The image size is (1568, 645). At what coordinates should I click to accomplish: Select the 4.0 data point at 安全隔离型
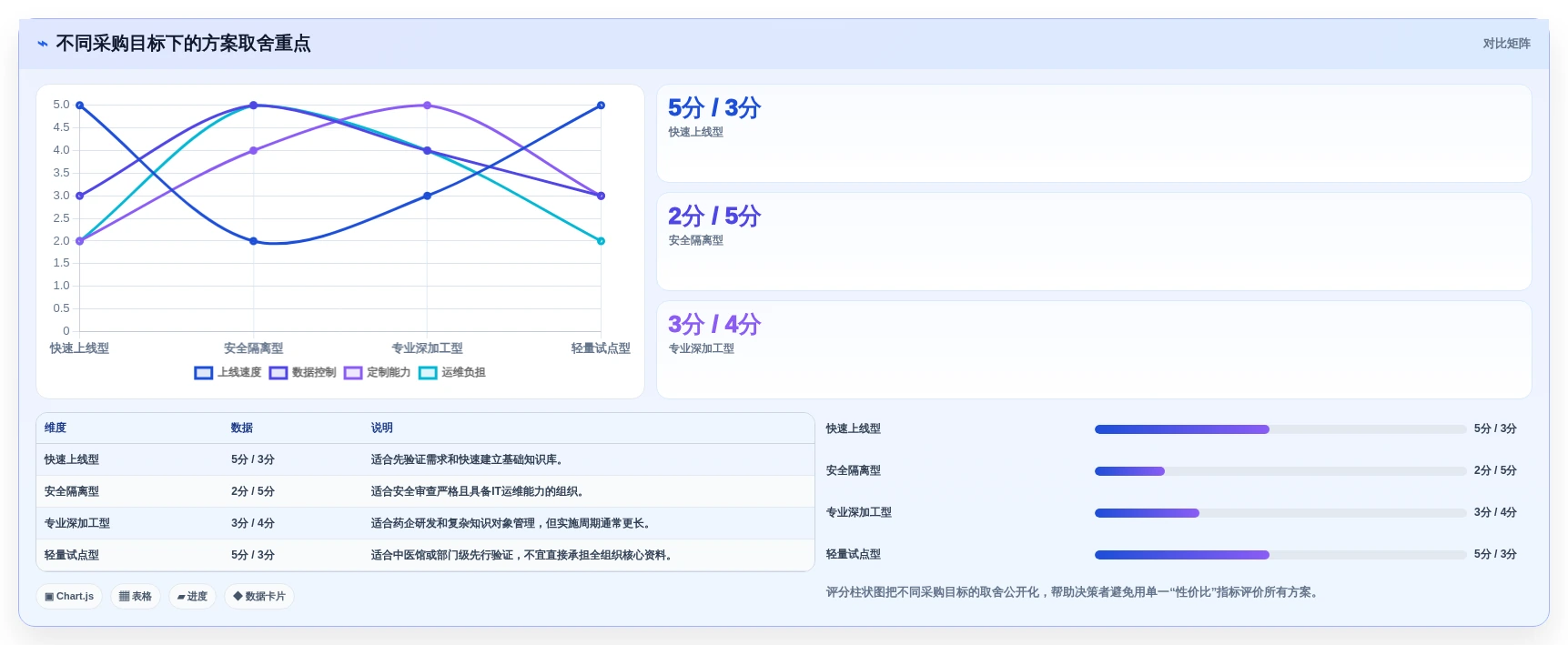(x=254, y=150)
